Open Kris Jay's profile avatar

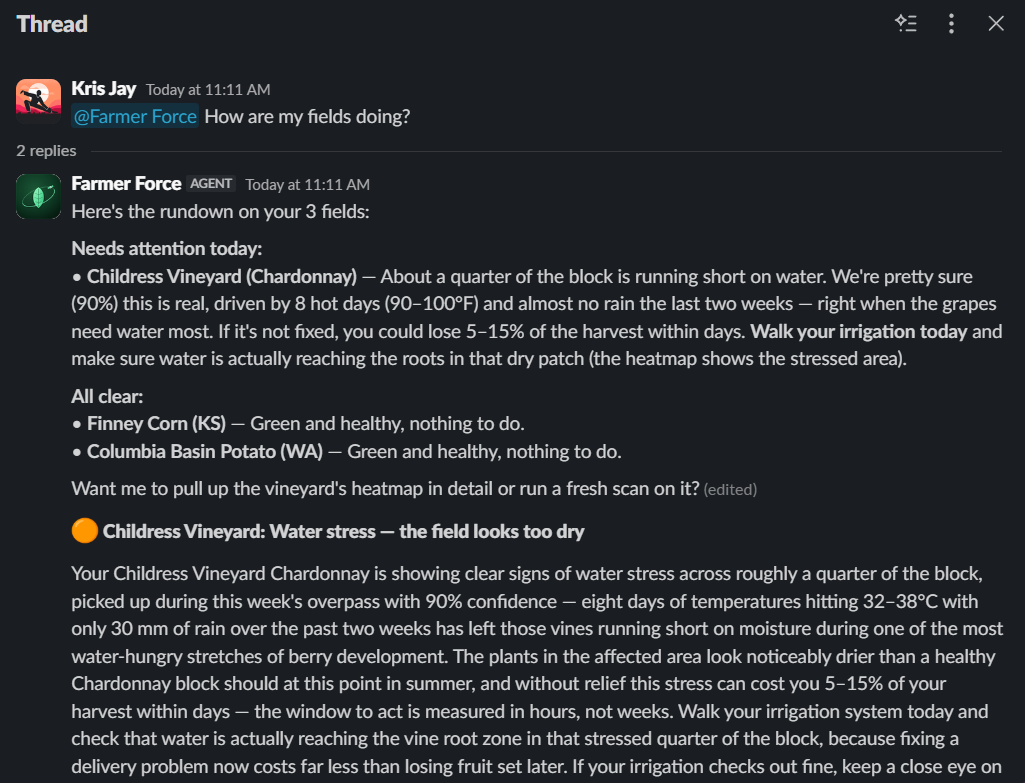click(x=39, y=101)
